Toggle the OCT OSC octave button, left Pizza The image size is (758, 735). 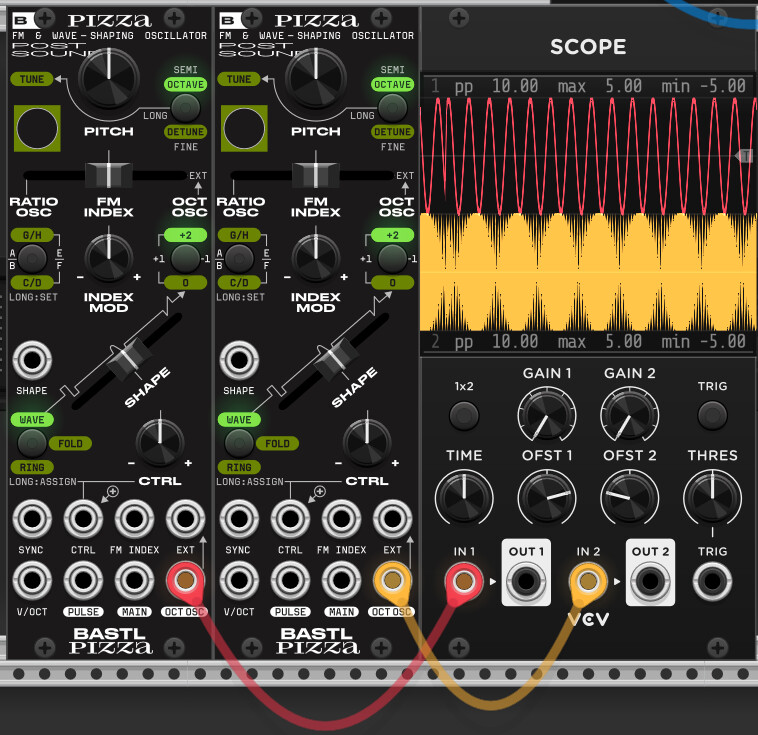pyautogui.click(x=186, y=258)
